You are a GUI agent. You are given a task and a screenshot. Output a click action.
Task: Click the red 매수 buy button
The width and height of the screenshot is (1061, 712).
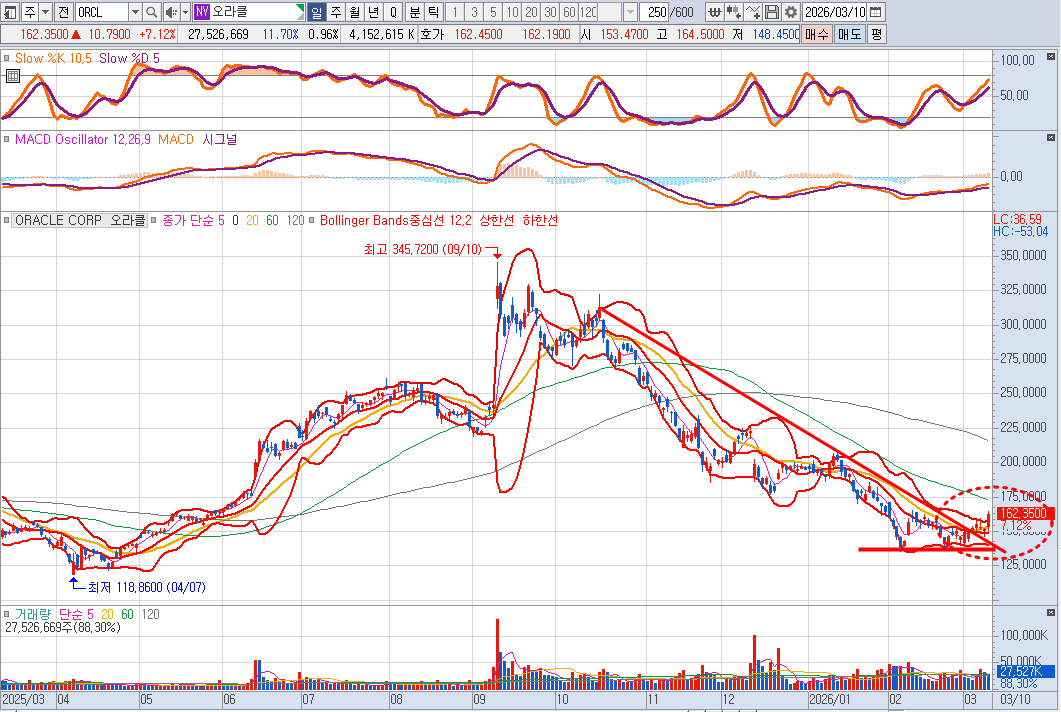[x=817, y=33]
